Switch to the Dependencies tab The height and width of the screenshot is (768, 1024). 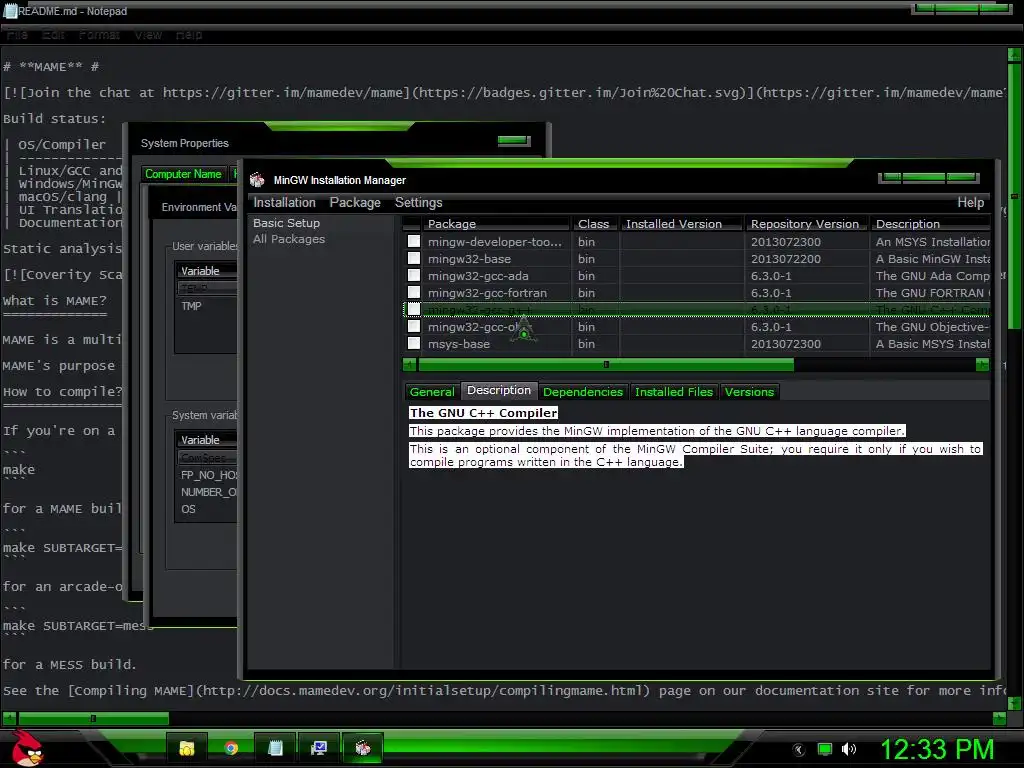pyautogui.click(x=583, y=392)
